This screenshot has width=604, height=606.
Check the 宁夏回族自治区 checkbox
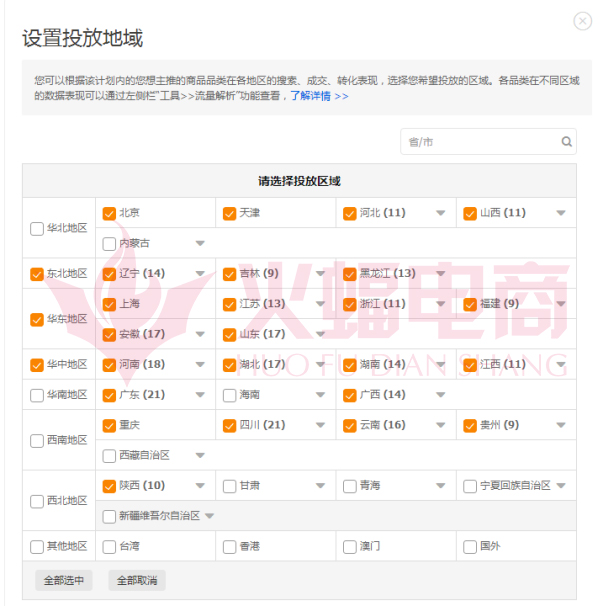[470, 486]
